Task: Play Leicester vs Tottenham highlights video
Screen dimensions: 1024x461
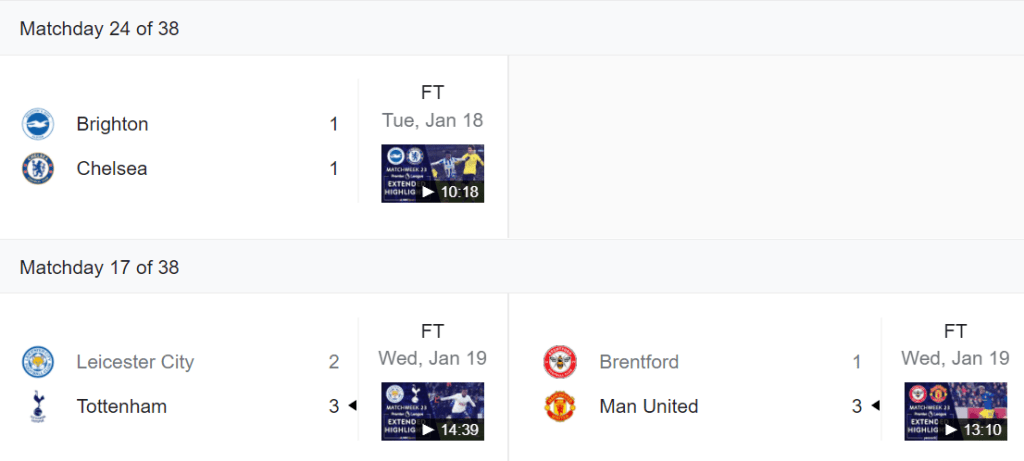Action: click(432, 411)
